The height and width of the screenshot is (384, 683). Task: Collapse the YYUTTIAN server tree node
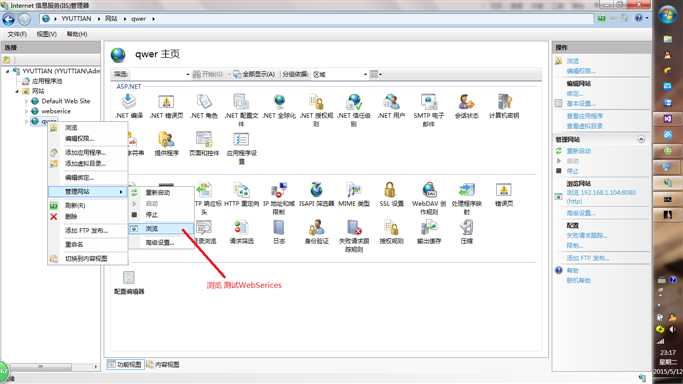click(7, 71)
